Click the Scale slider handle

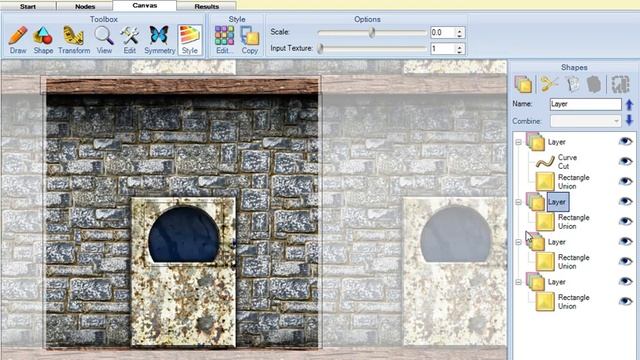(372, 33)
